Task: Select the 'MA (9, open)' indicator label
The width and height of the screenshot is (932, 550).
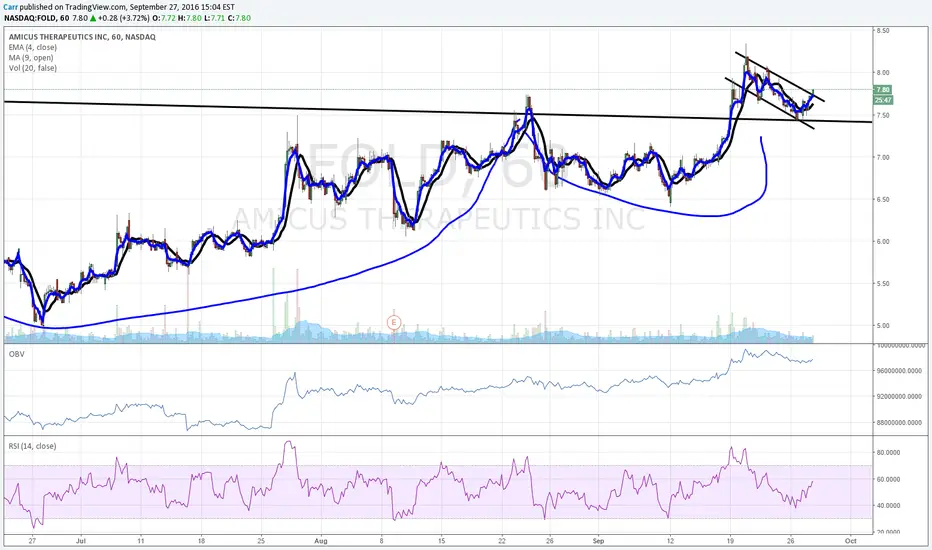Action: click(x=31, y=58)
